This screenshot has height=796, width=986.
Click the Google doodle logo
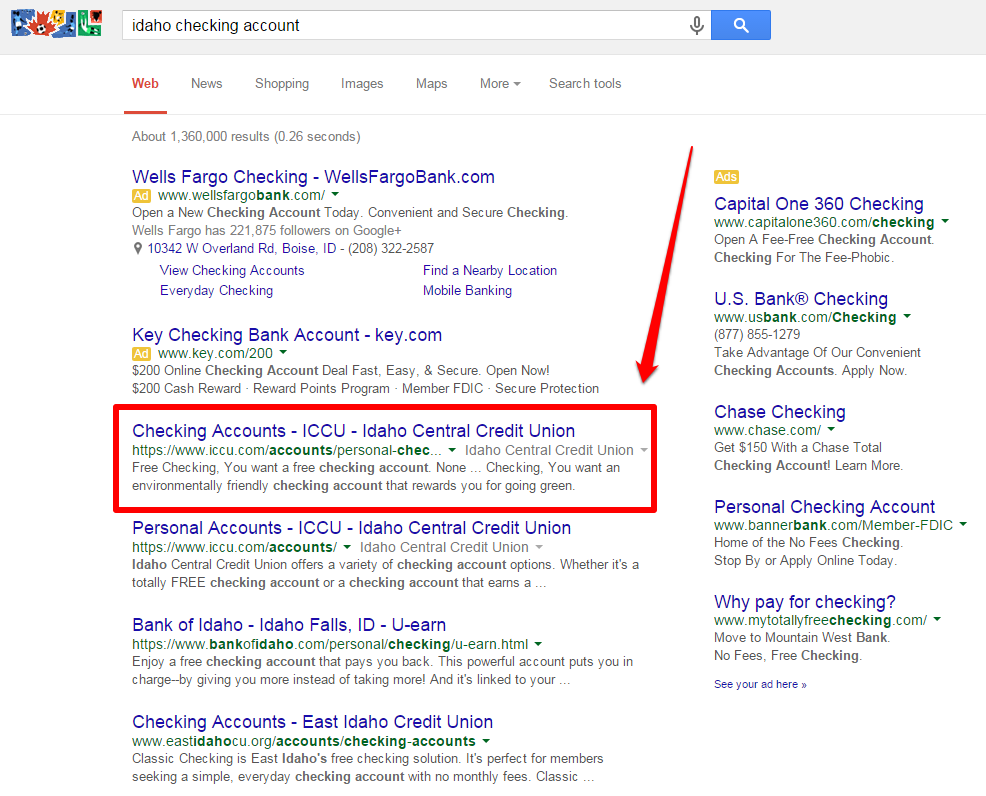pyautogui.click(x=56, y=23)
